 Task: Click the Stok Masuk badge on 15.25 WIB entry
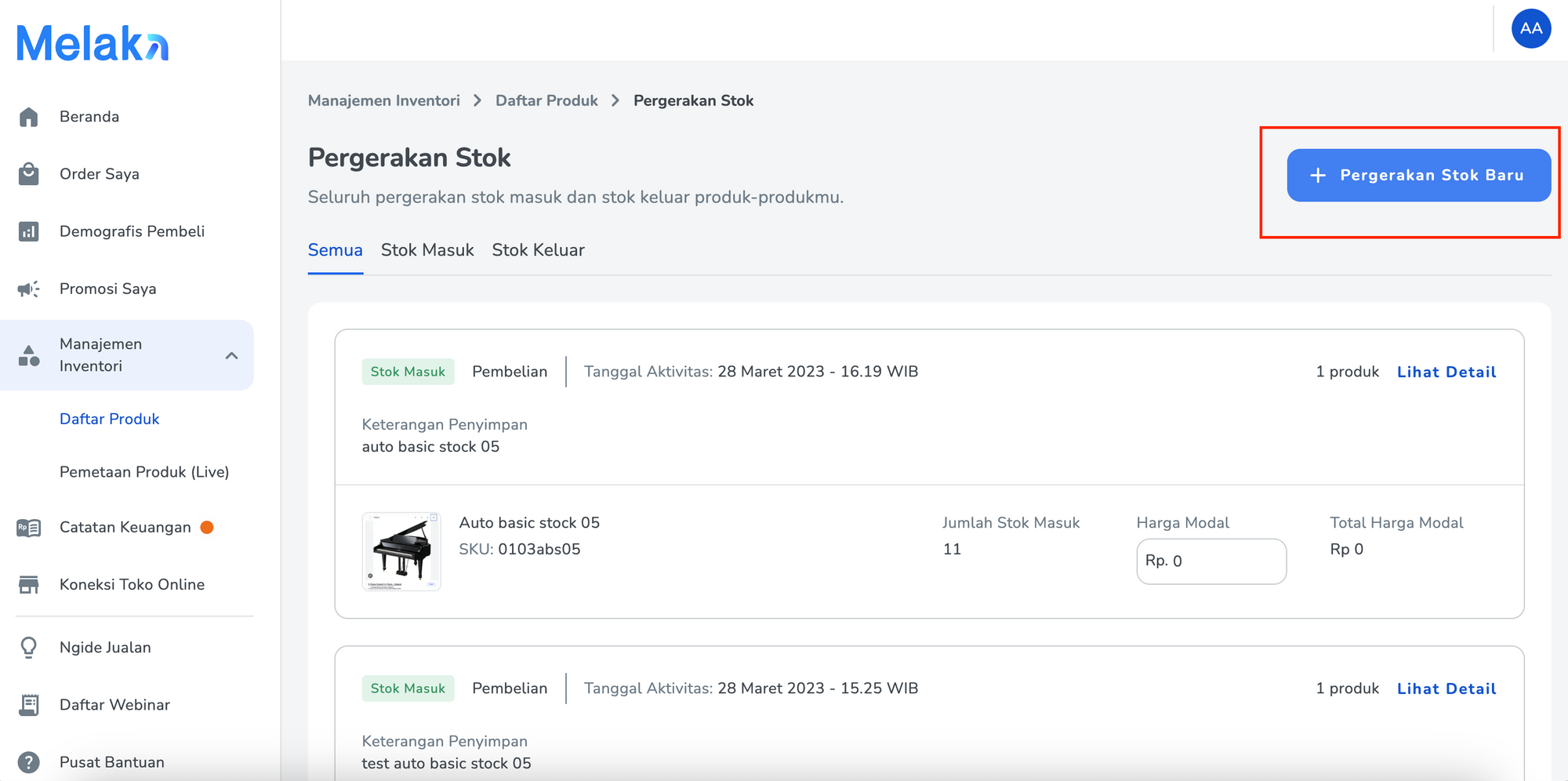[408, 688]
